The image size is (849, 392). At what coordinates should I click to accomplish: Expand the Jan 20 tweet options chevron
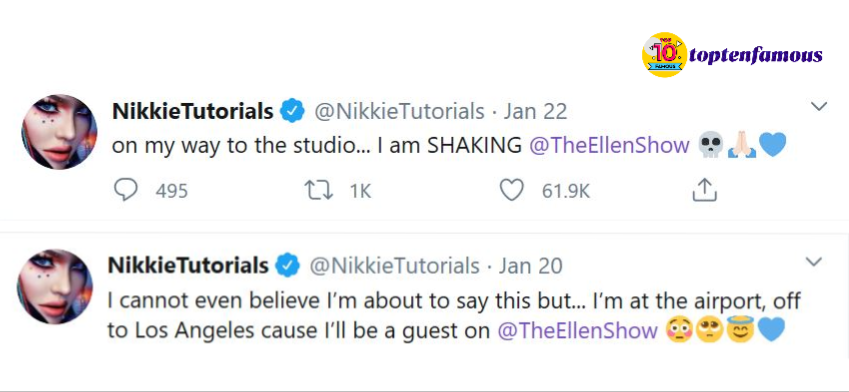coord(813,262)
